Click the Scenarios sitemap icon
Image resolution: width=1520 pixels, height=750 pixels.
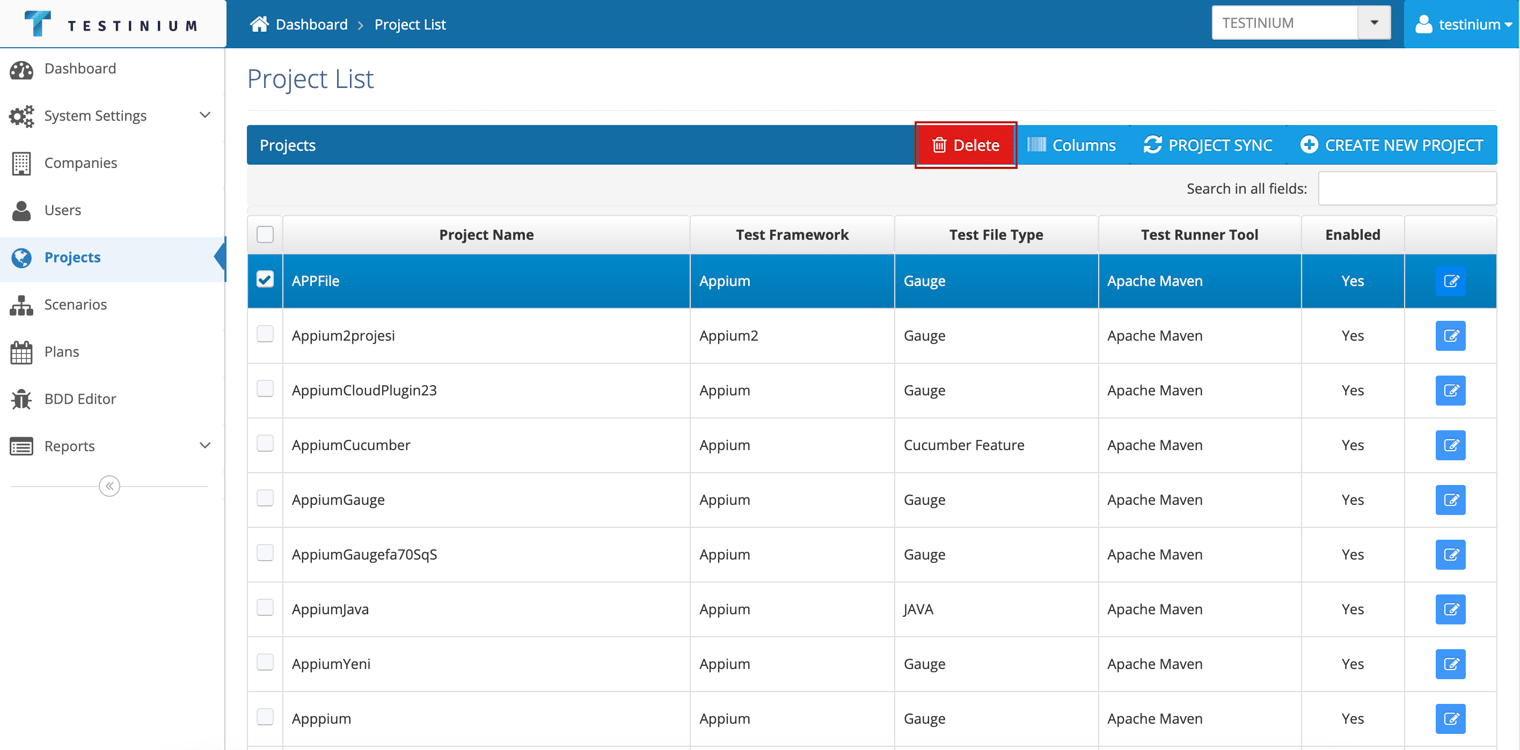(21, 305)
